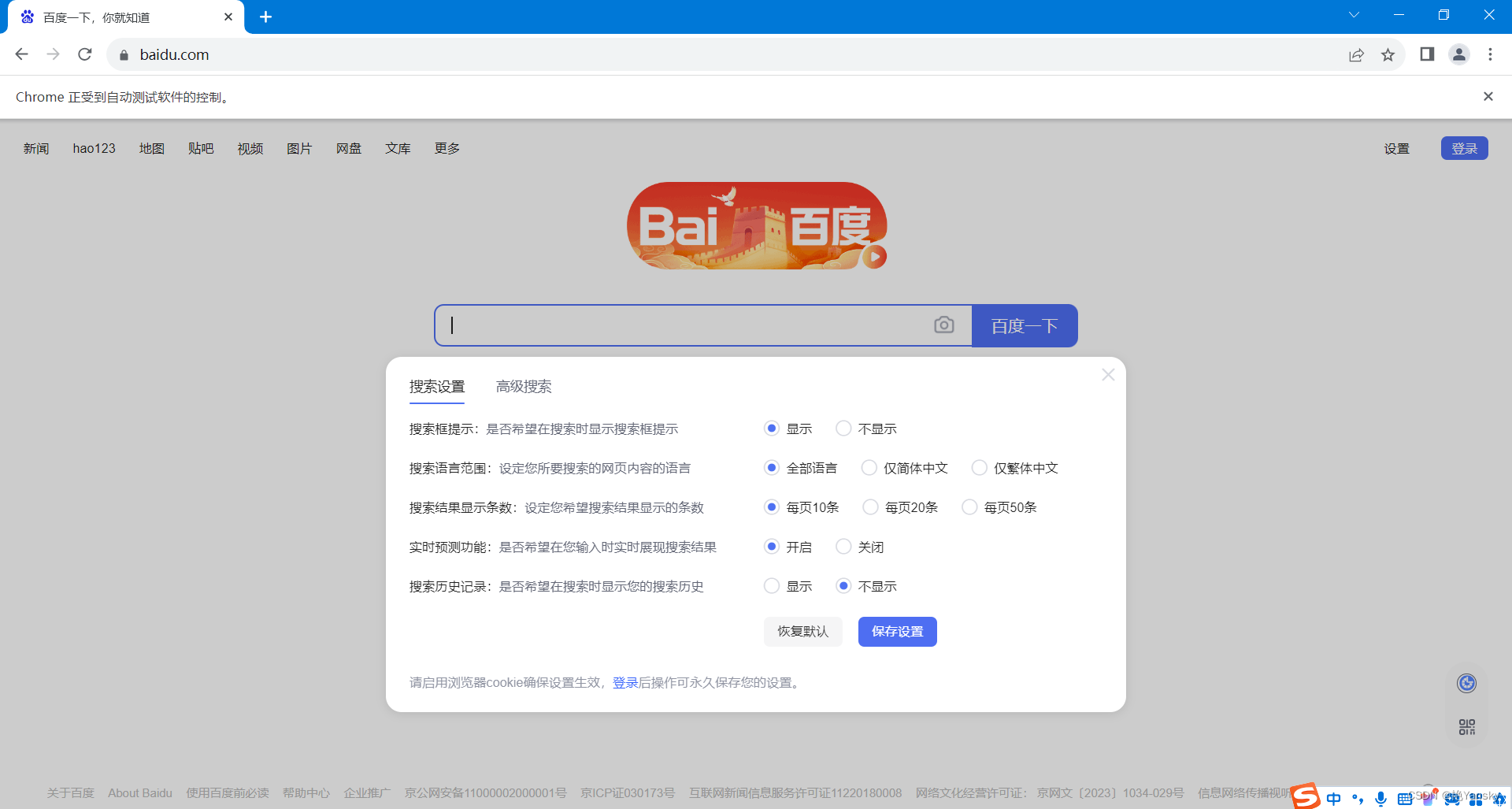Image resolution: width=1512 pixels, height=809 pixels.
Task: Click the Sogou voice input microphone icon
Action: (x=1380, y=799)
